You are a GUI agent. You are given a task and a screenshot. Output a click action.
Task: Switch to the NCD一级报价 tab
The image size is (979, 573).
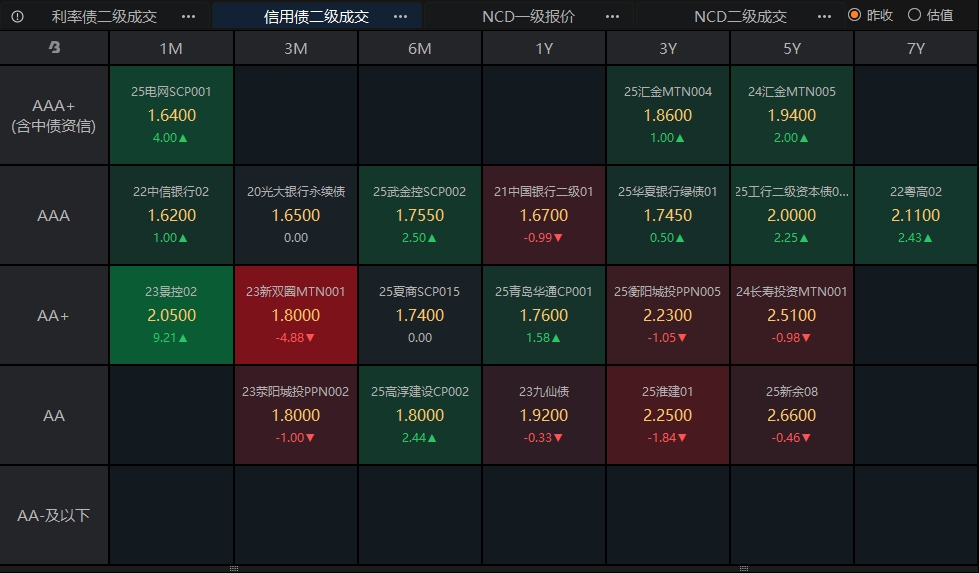point(528,16)
